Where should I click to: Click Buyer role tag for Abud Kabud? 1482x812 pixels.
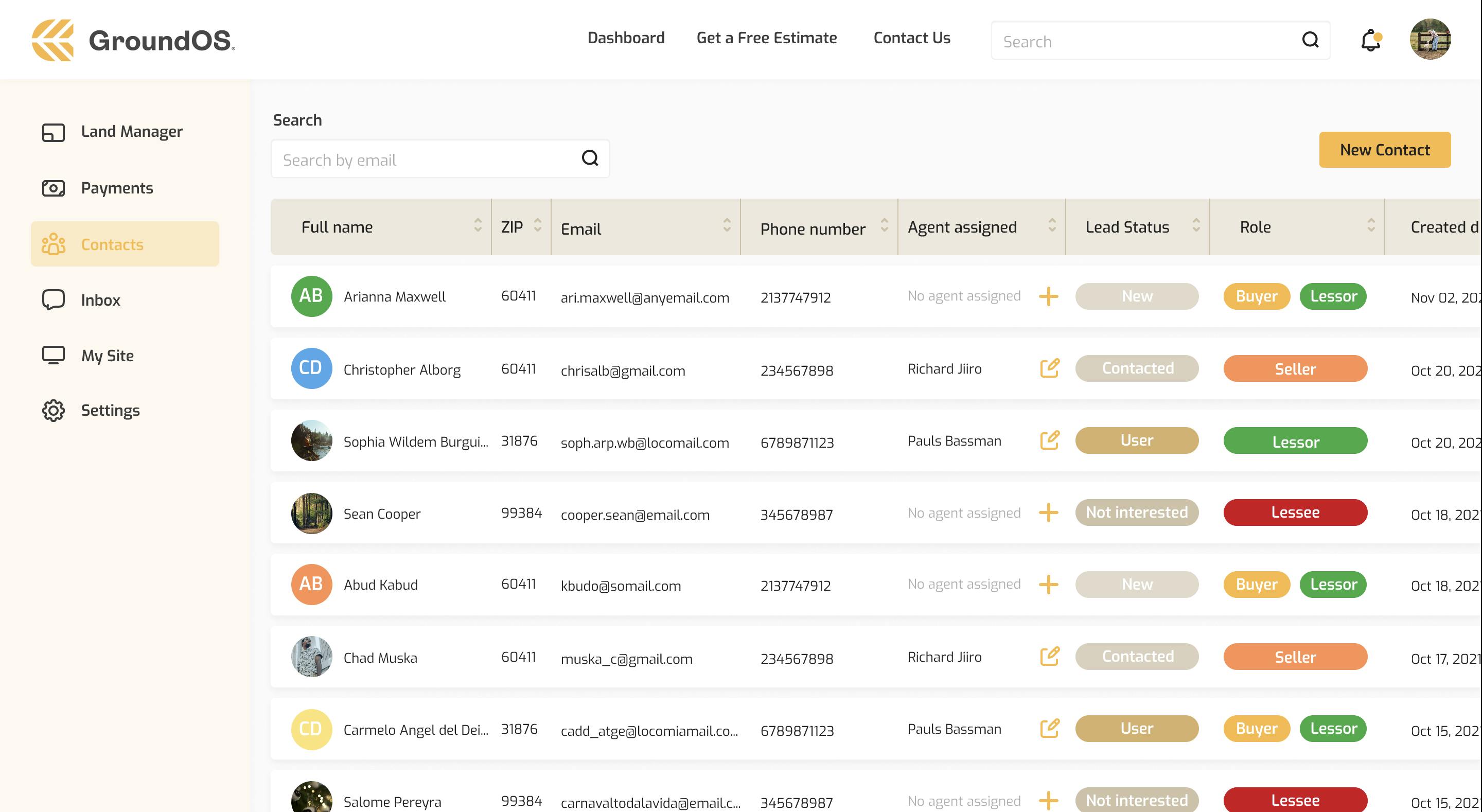[x=1257, y=584]
